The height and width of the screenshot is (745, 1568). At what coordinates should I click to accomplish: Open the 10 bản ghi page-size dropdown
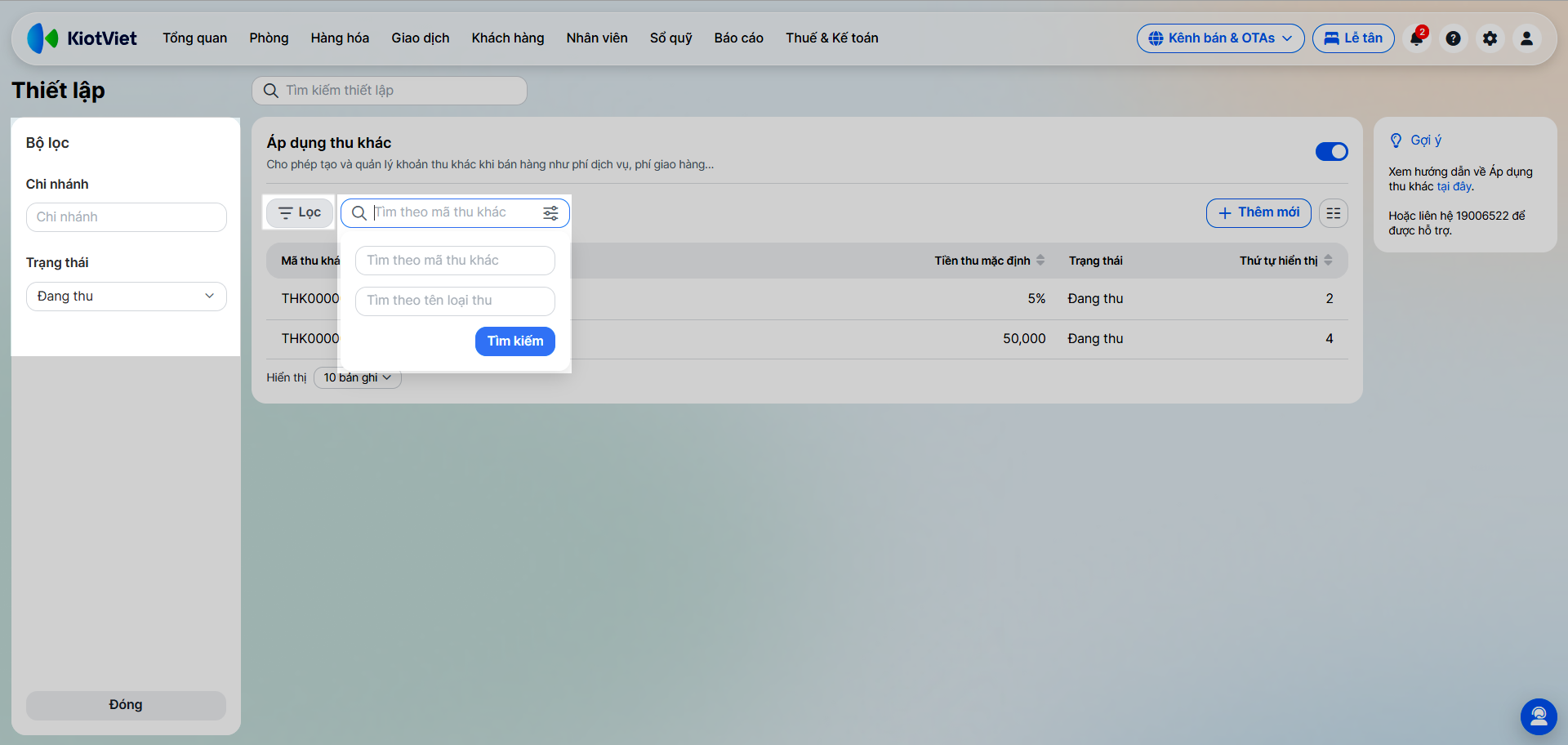(x=358, y=377)
